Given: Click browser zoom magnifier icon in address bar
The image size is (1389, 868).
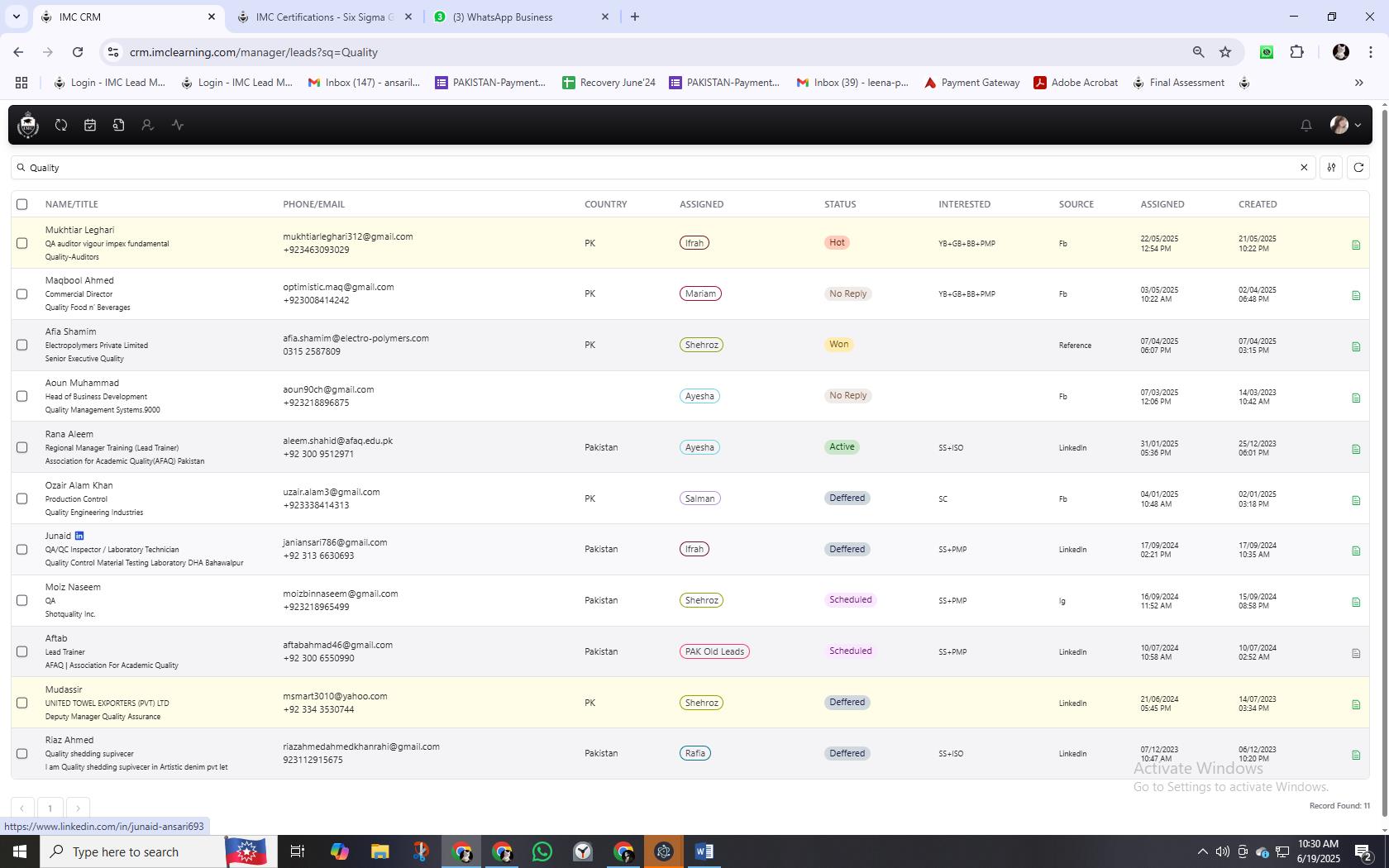Looking at the screenshot, I should [1198, 52].
